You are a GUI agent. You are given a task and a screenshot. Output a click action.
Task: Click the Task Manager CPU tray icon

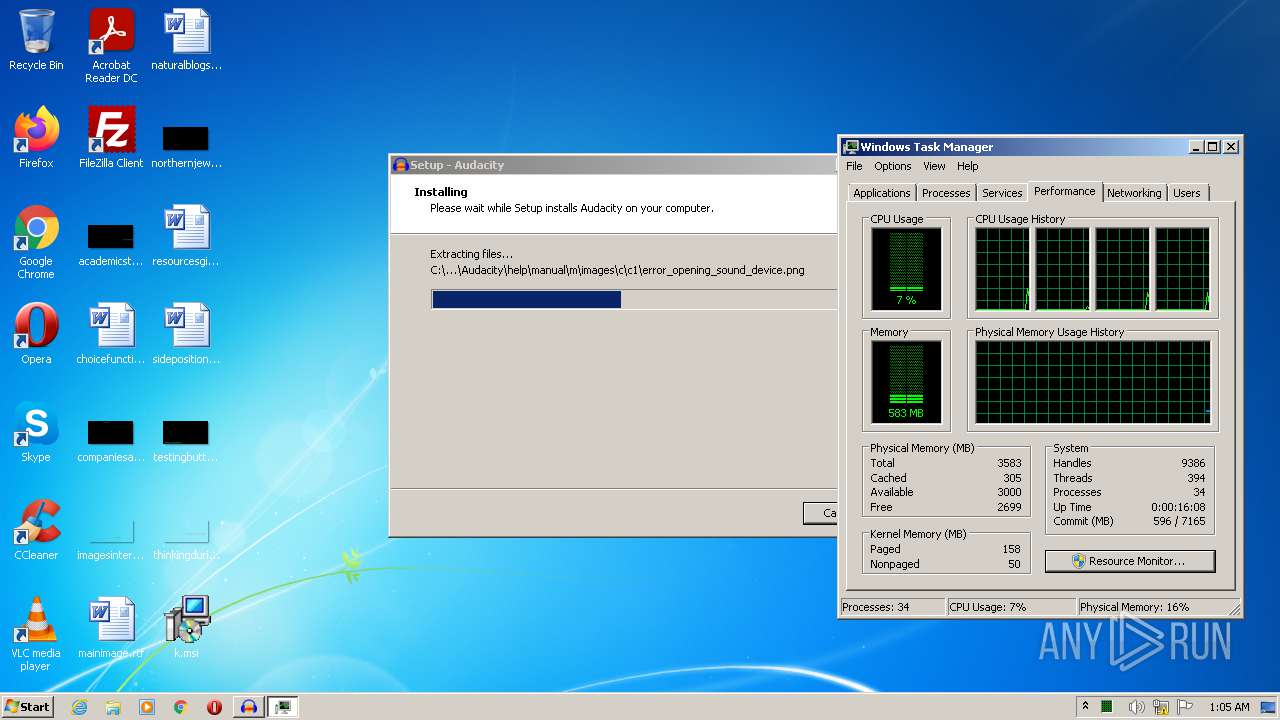[x=1108, y=707]
